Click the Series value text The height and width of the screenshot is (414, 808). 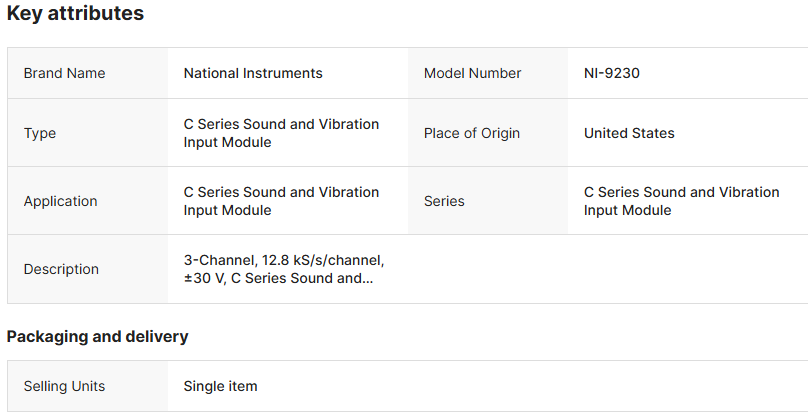681,201
